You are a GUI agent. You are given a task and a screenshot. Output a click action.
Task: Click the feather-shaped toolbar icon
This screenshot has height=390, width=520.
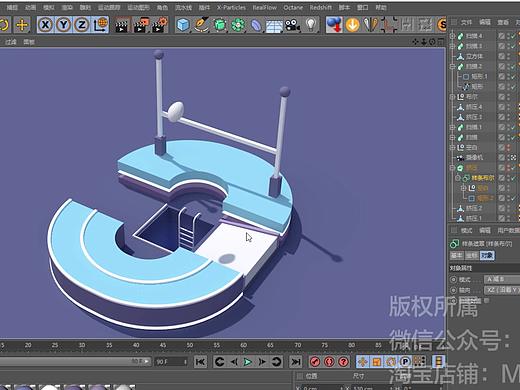coord(371,25)
